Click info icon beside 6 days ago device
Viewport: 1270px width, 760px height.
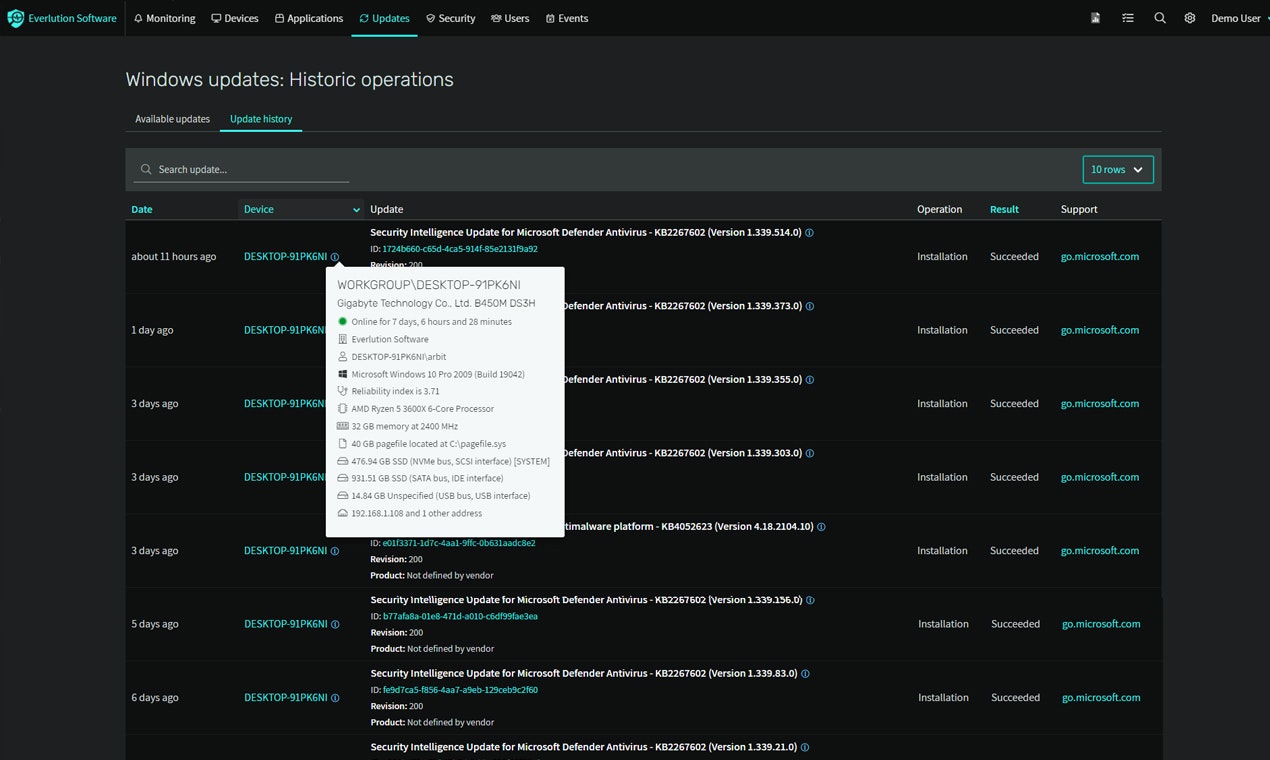point(335,698)
